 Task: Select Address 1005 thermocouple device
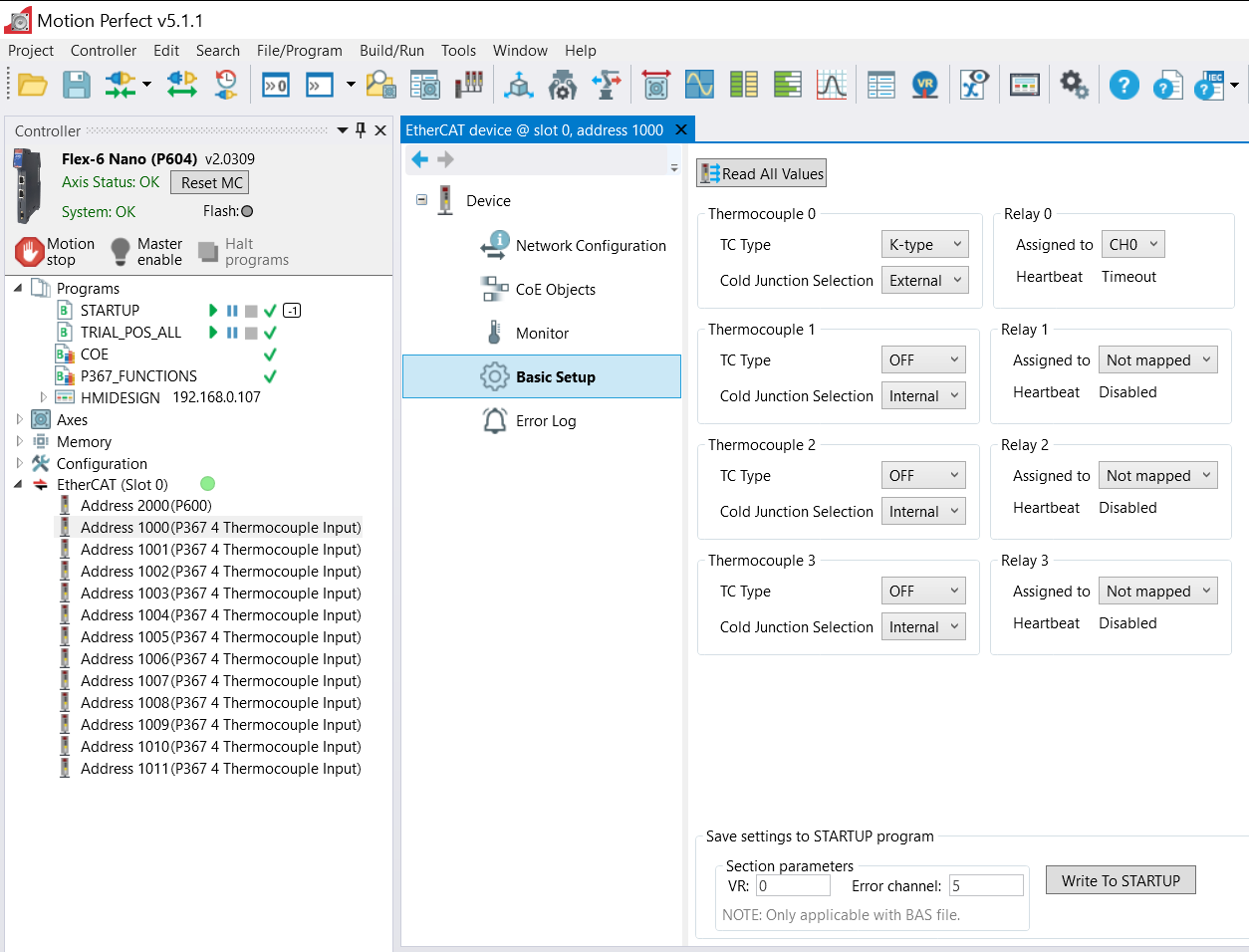click(x=221, y=637)
